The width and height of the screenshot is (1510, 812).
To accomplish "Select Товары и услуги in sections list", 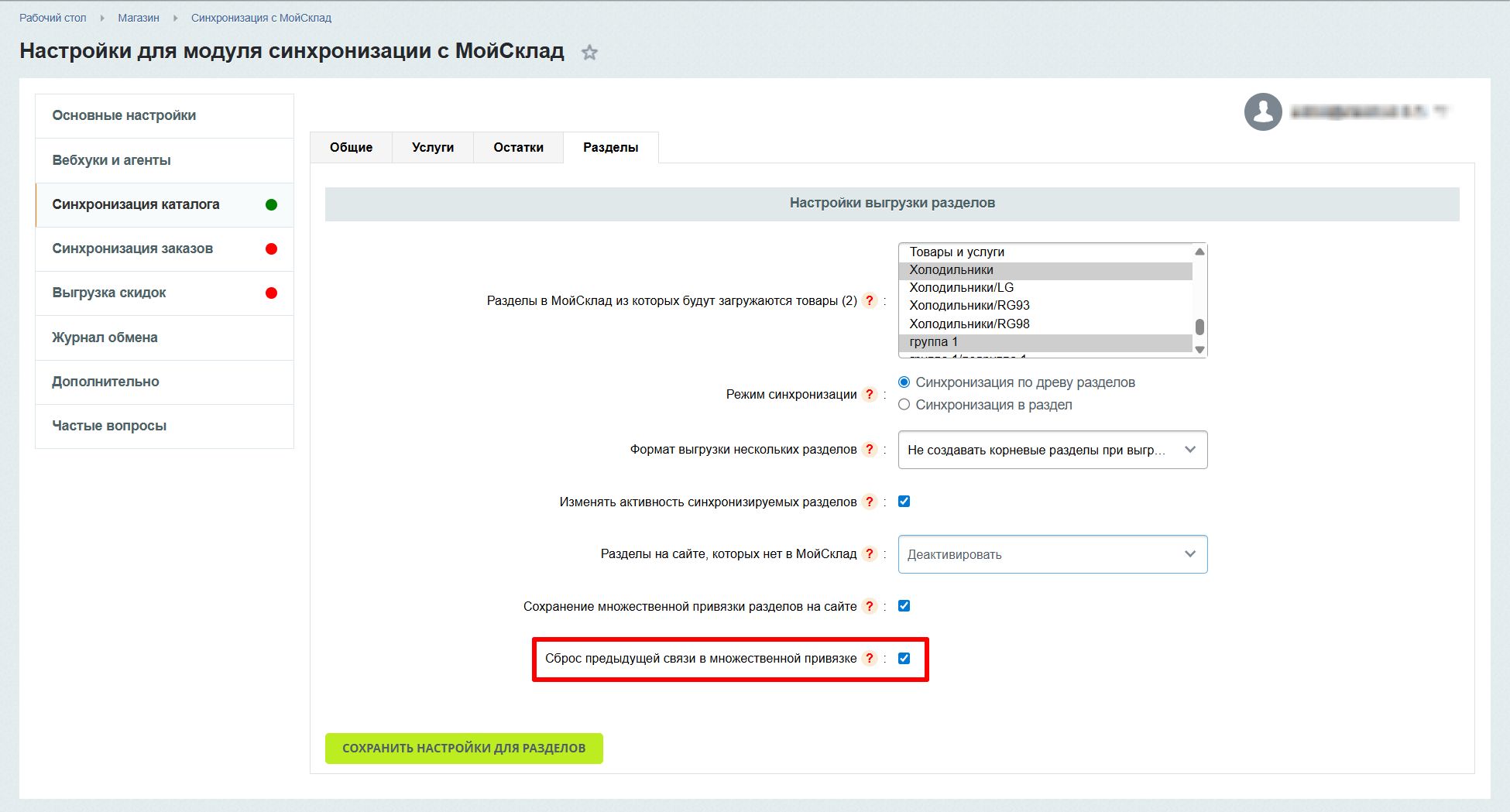I will coord(1045,252).
